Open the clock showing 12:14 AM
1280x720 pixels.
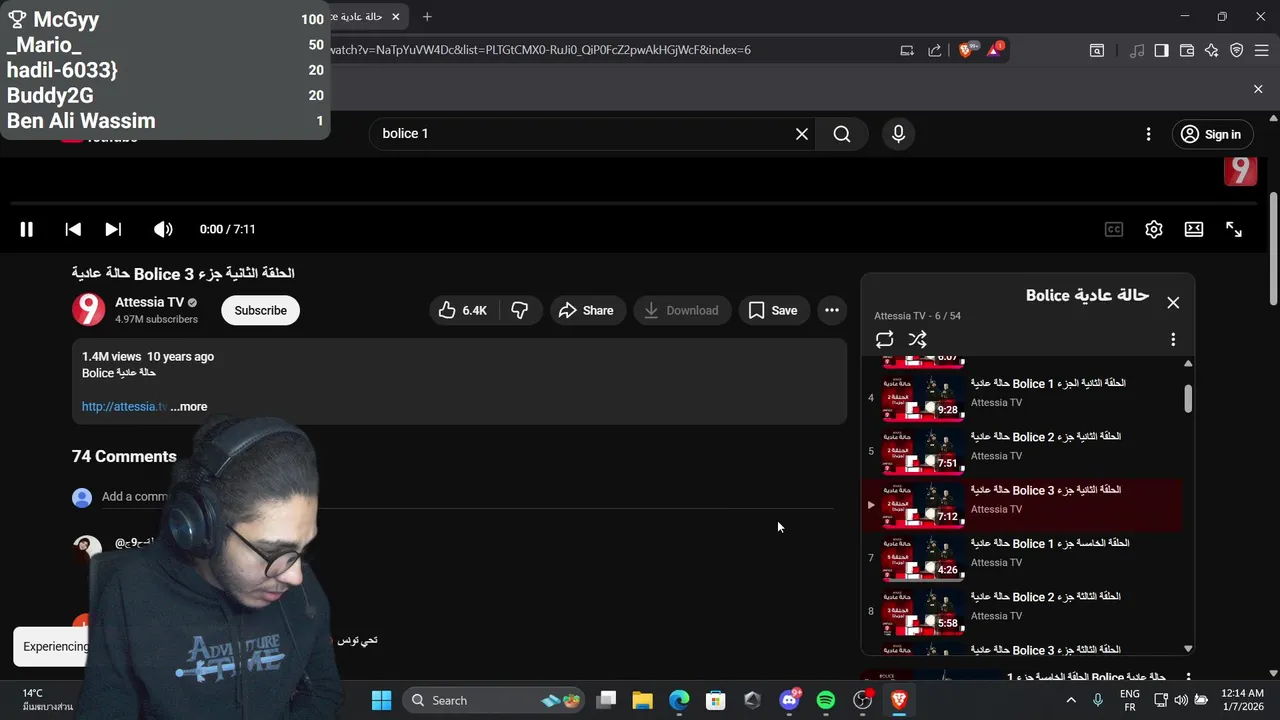pyautogui.click(x=1242, y=700)
